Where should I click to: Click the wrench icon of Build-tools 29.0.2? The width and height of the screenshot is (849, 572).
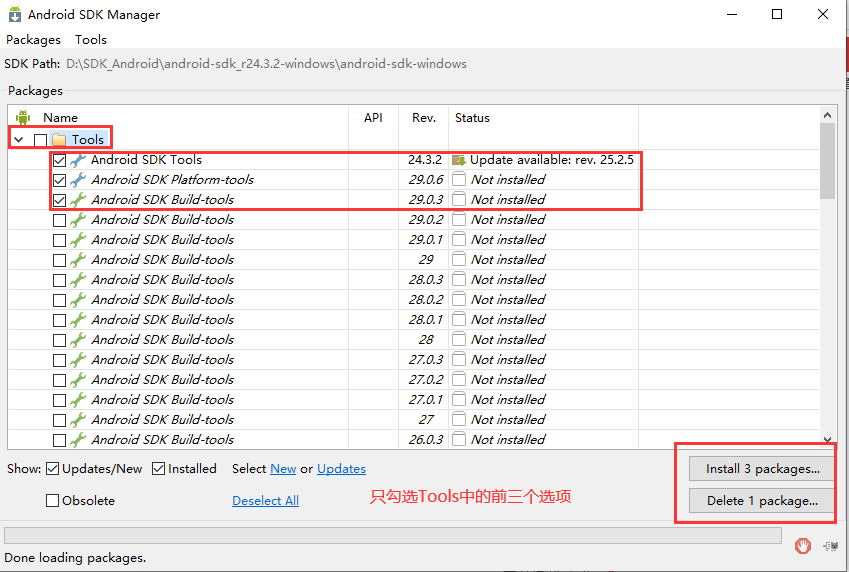[x=78, y=220]
